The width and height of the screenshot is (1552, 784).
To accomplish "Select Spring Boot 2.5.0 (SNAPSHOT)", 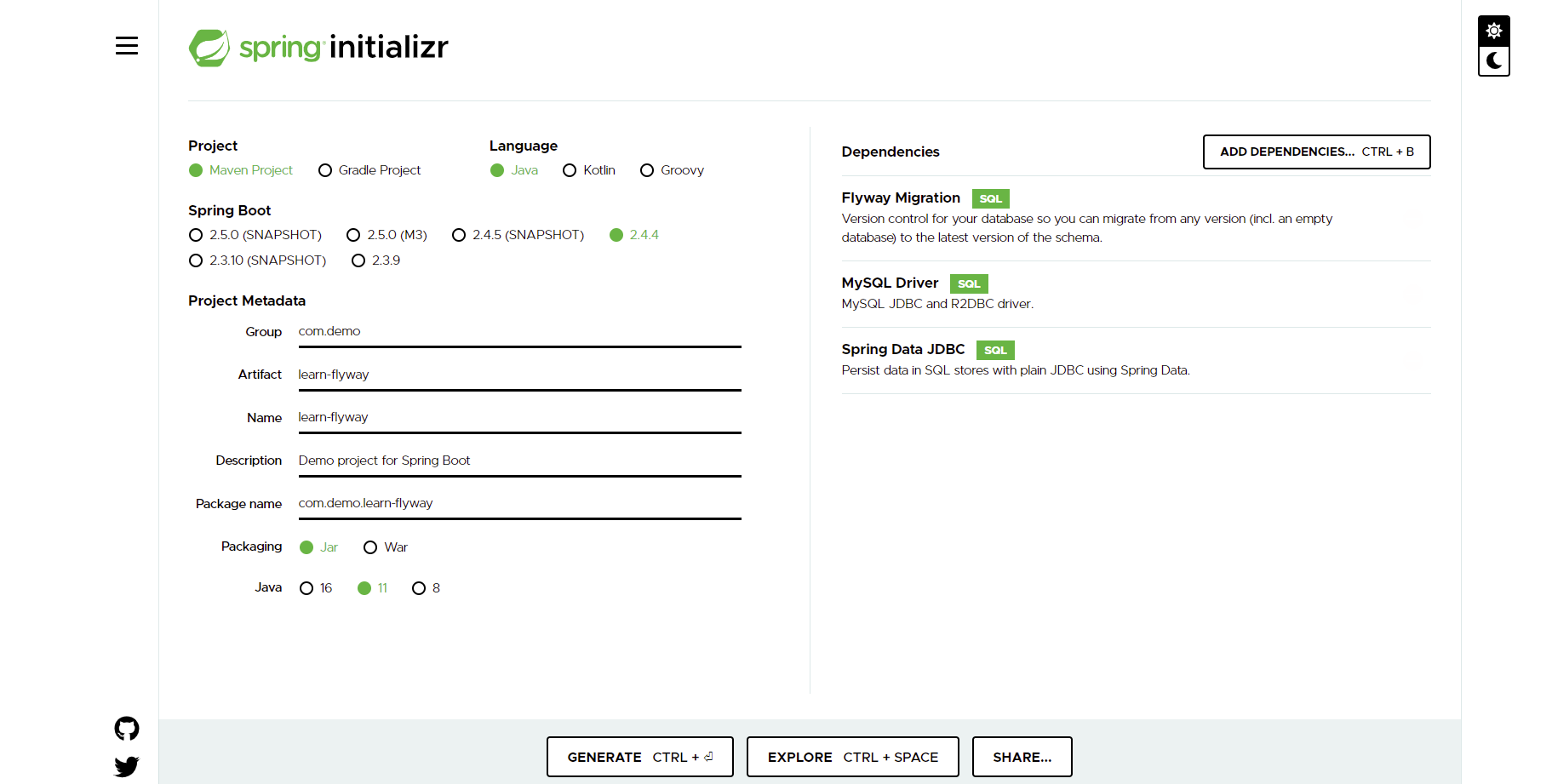I will click(255, 235).
